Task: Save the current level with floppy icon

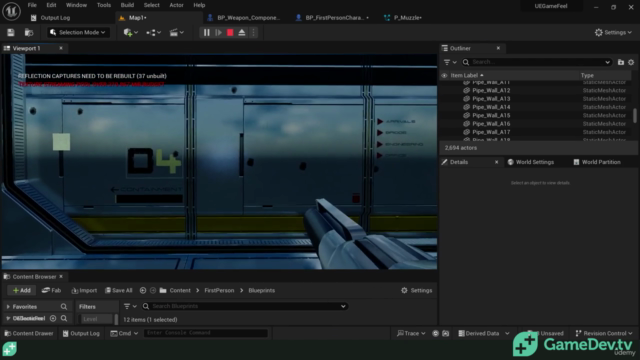Action: click(x=11, y=32)
